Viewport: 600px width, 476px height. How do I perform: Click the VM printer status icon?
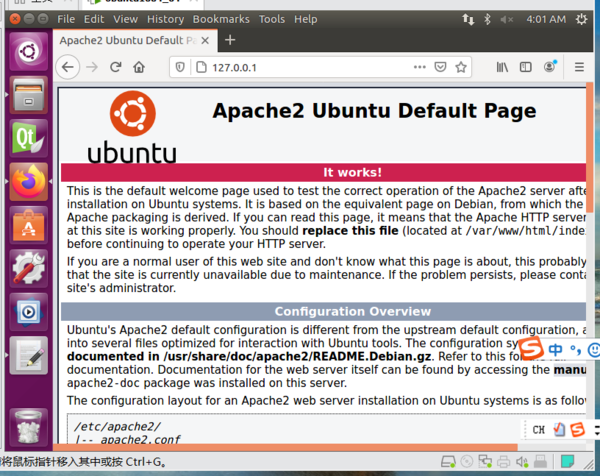coord(503,462)
